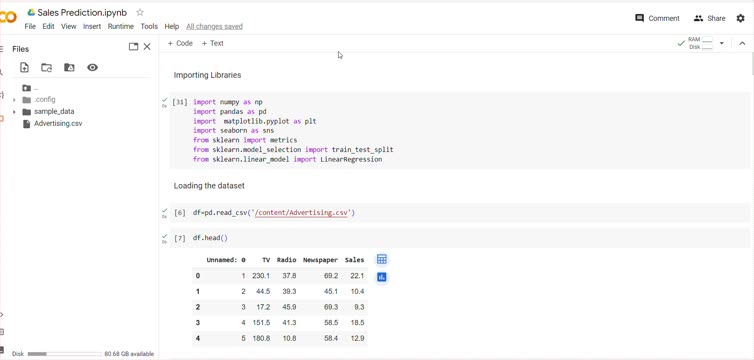Open the Runtime menu

(121, 26)
